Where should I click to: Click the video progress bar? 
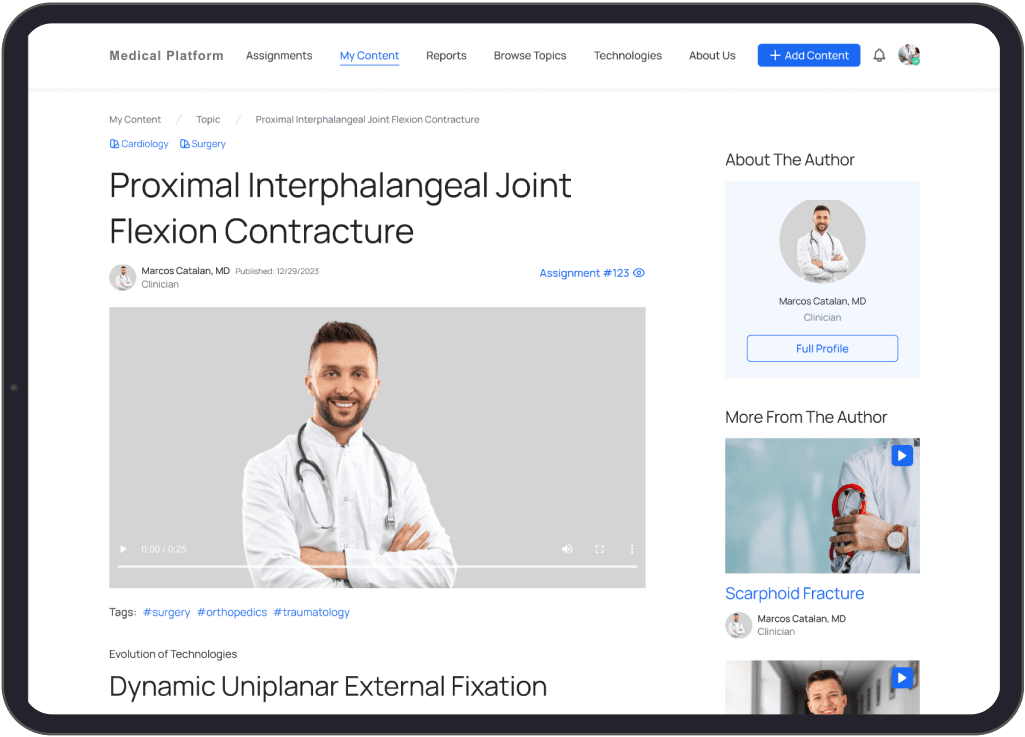pyautogui.click(x=377, y=567)
